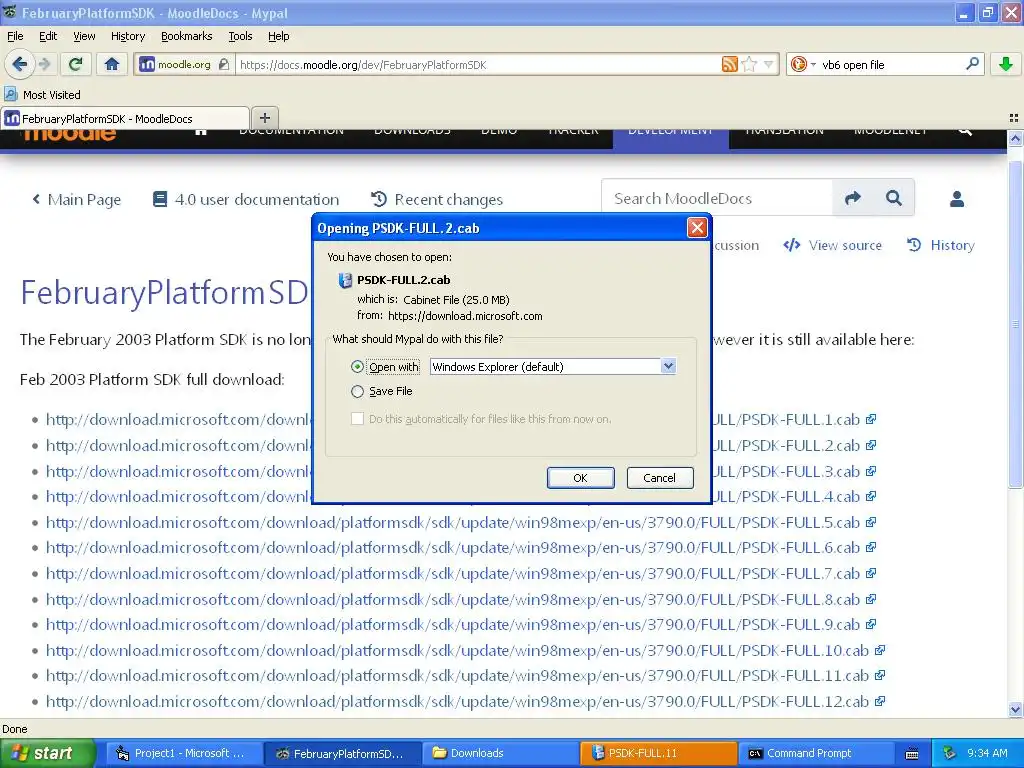Open the Bookmarks menu

click(186, 36)
